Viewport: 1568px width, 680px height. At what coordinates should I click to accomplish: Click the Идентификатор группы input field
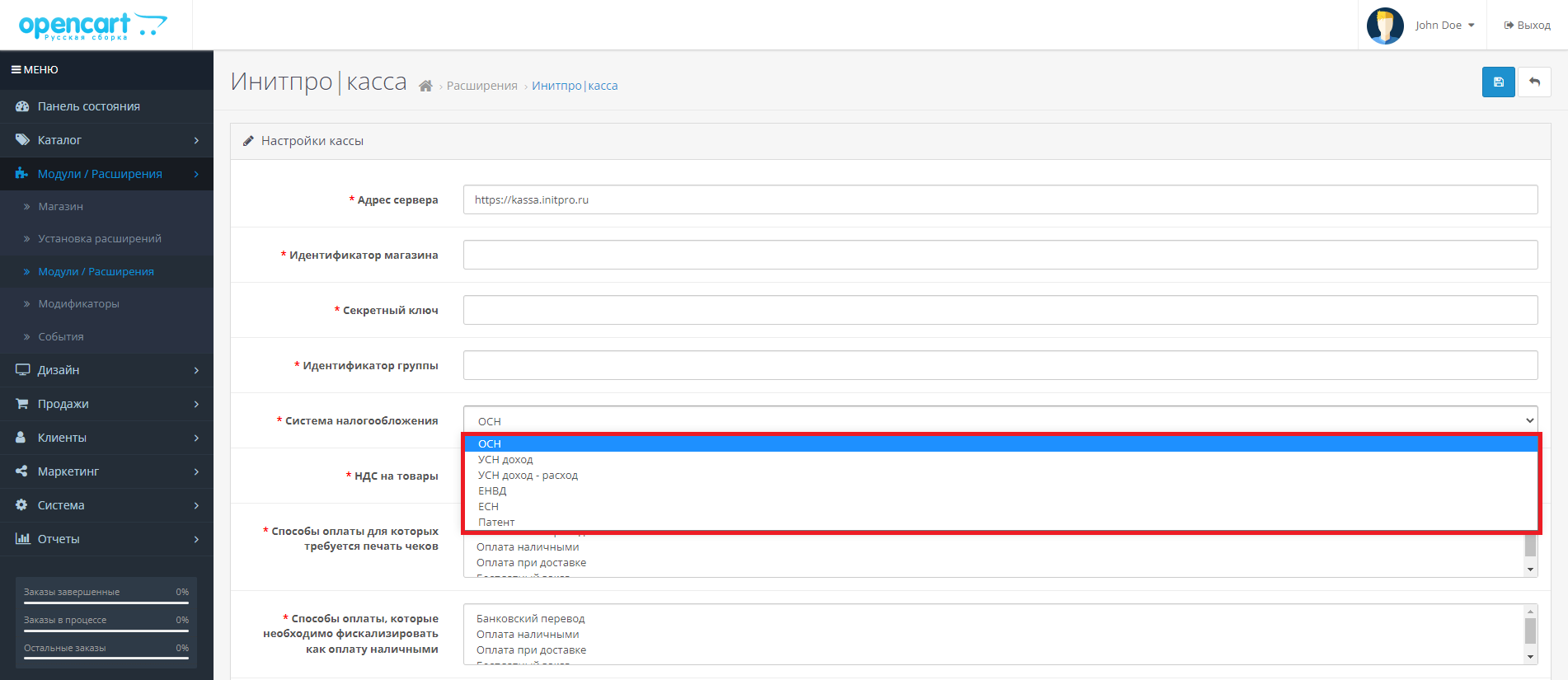(x=1000, y=365)
